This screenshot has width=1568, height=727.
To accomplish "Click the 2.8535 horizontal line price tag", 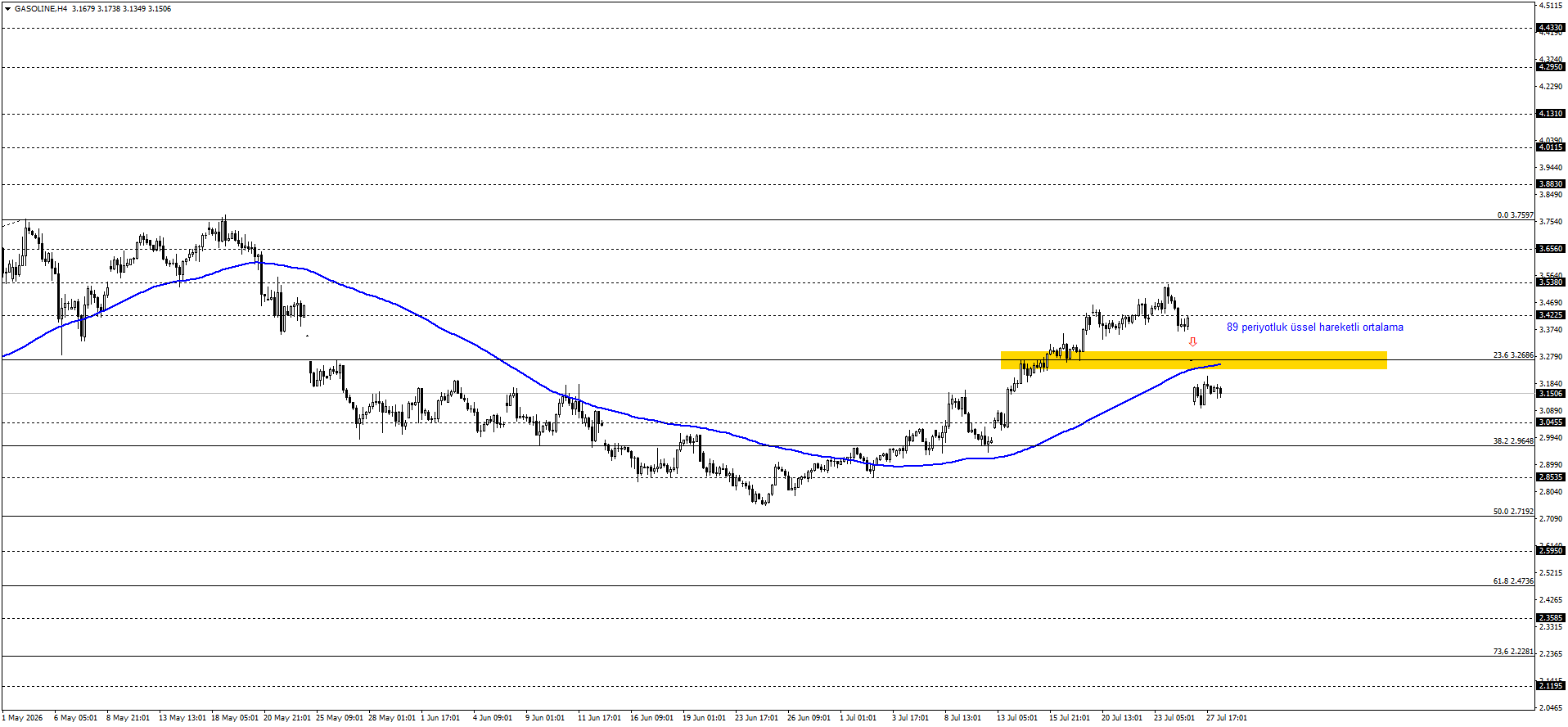I will pos(1551,477).
